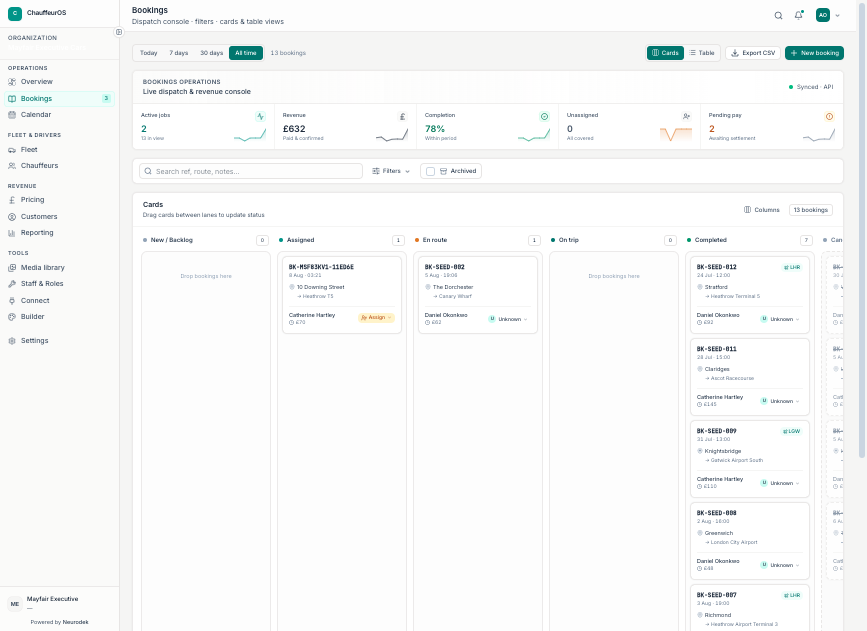
Task: Click the LHR airport tag on BK-SEED-012
Action: tap(792, 267)
